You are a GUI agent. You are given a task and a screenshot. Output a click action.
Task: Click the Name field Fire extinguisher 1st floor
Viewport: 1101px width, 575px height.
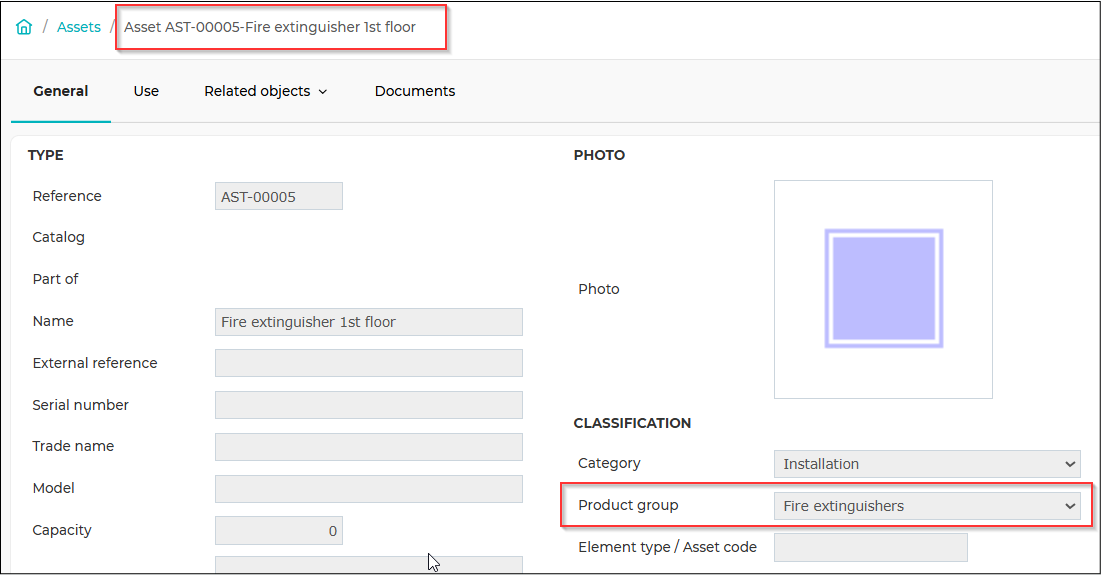pyautogui.click(x=369, y=322)
